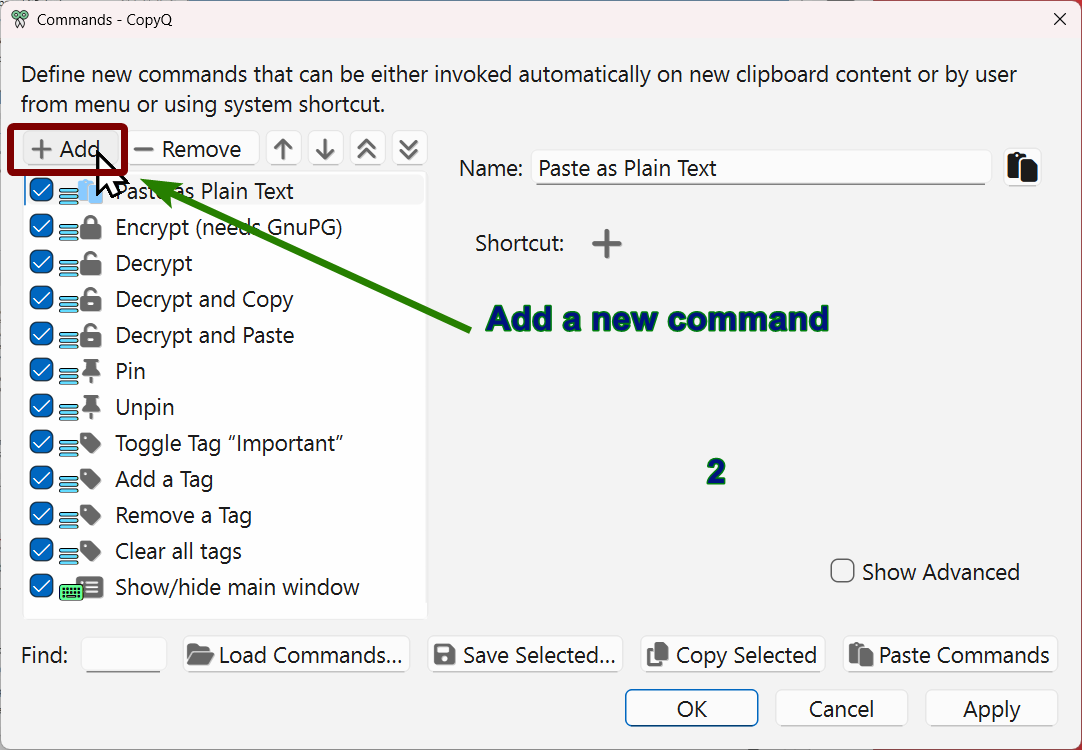Move command to bottom with double-down arrow
Image resolution: width=1082 pixels, height=750 pixels.
coord(408,149)
